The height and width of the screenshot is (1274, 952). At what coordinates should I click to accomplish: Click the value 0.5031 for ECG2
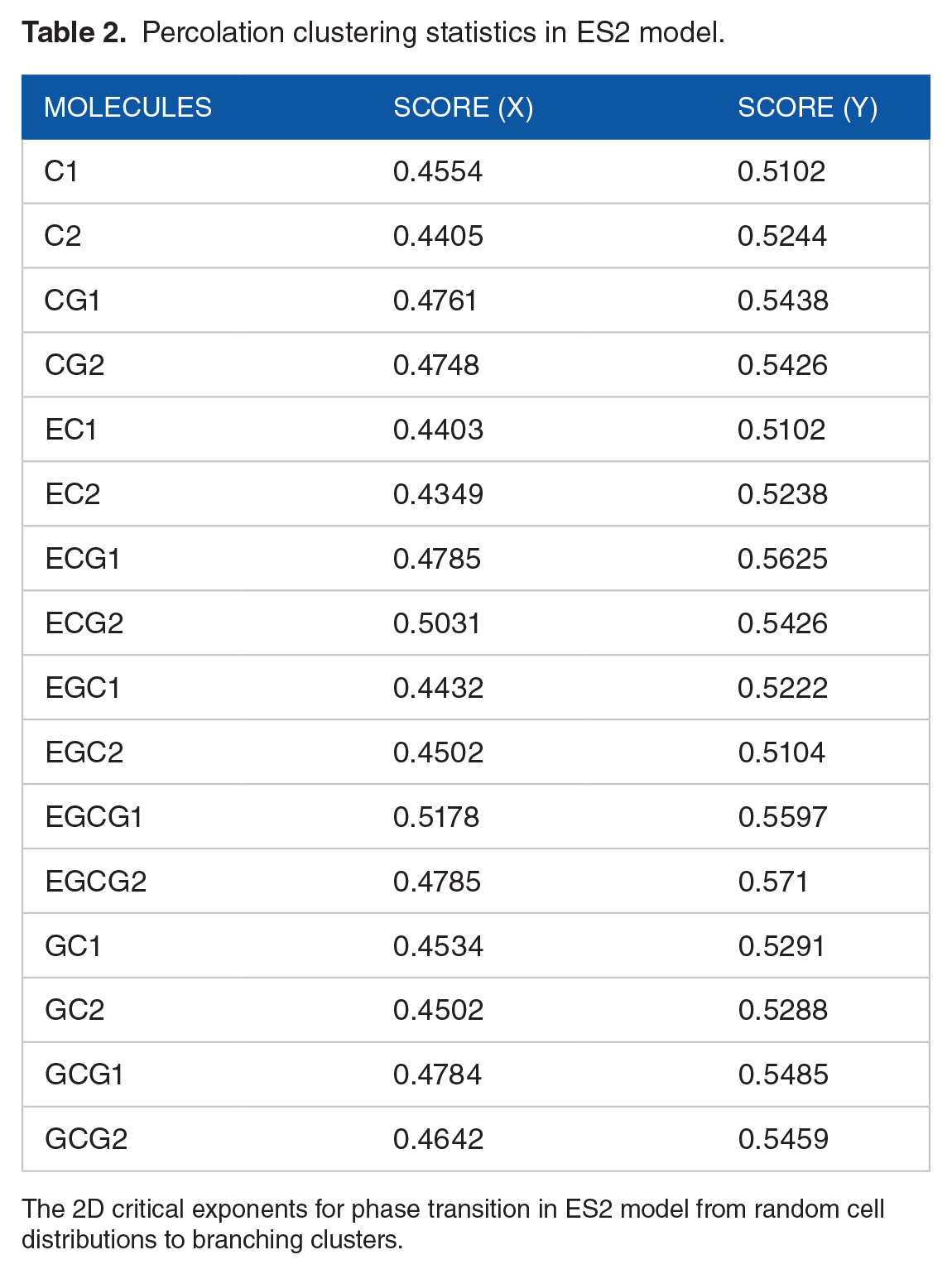(x=437, y=623)
